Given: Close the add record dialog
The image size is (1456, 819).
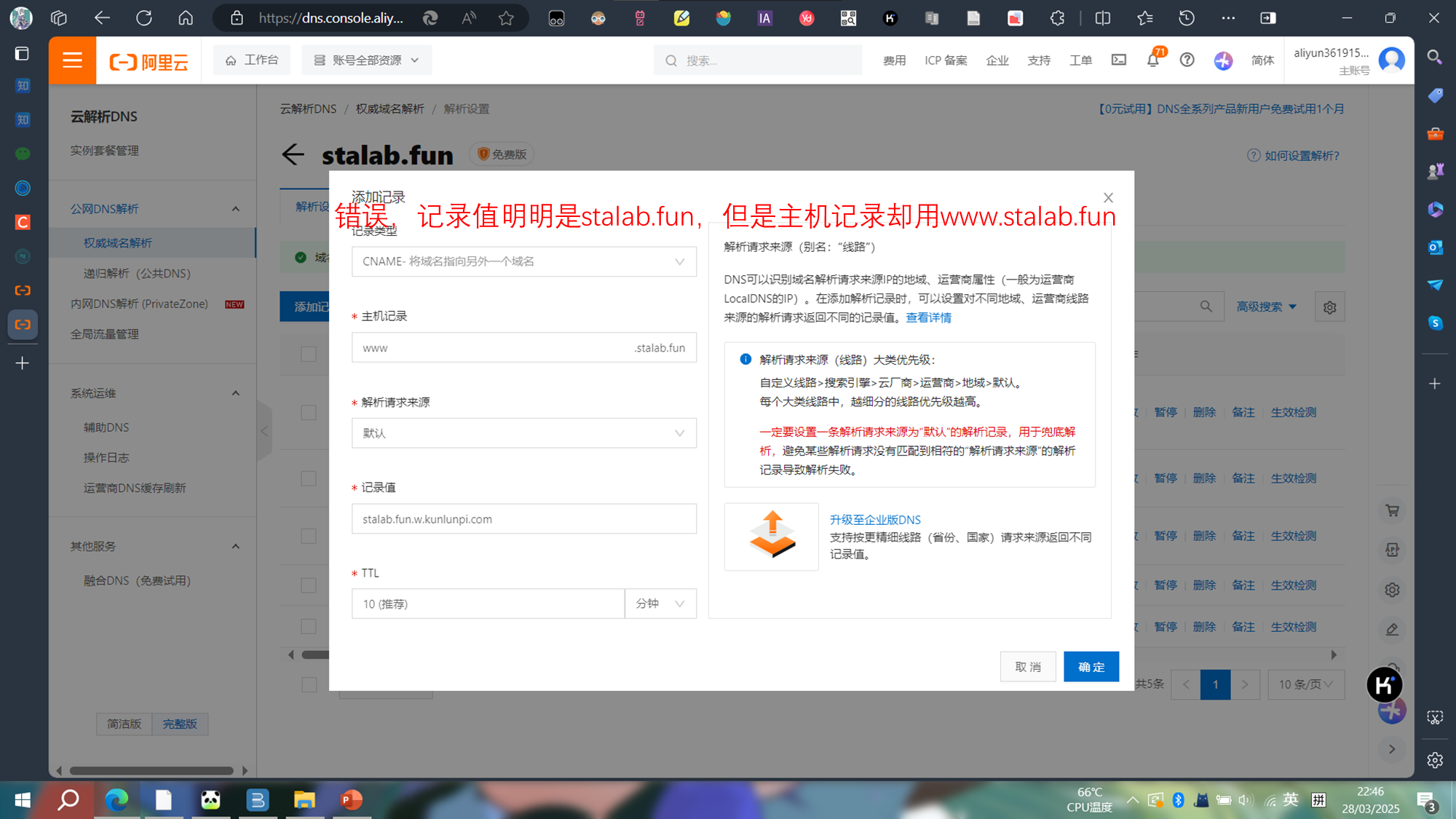Looking at the screenshot, I should [x=1108, y=198].
